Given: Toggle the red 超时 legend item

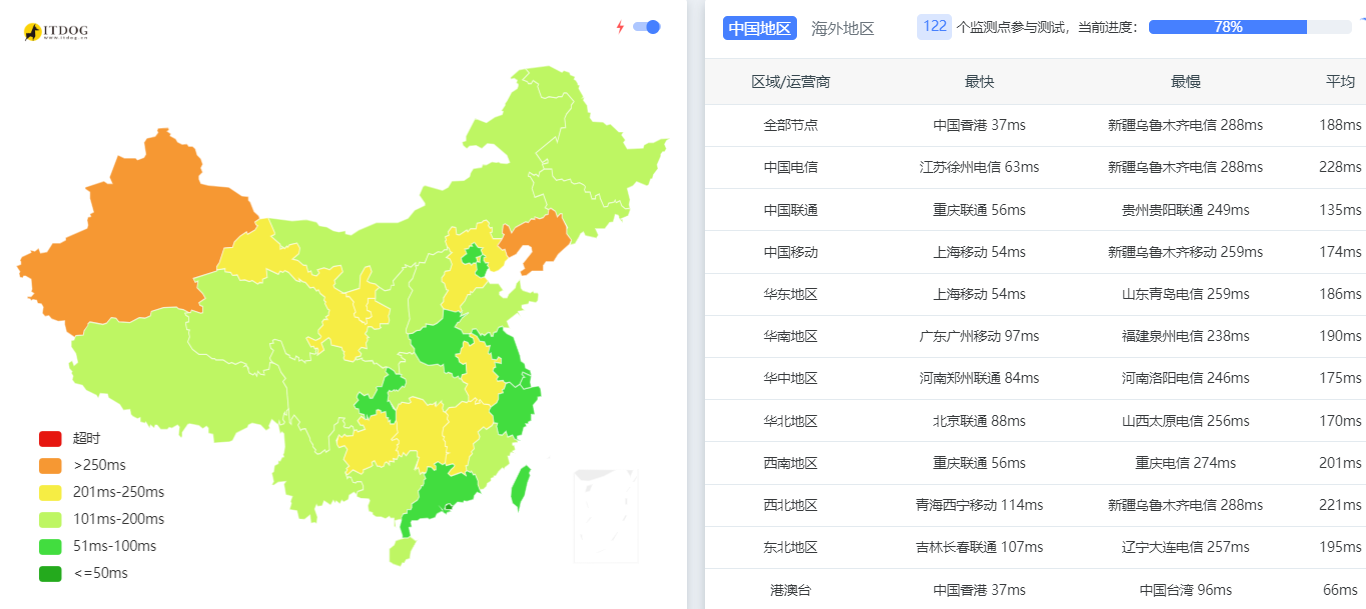Looking at the screenshot, I should tap(50, 439).
